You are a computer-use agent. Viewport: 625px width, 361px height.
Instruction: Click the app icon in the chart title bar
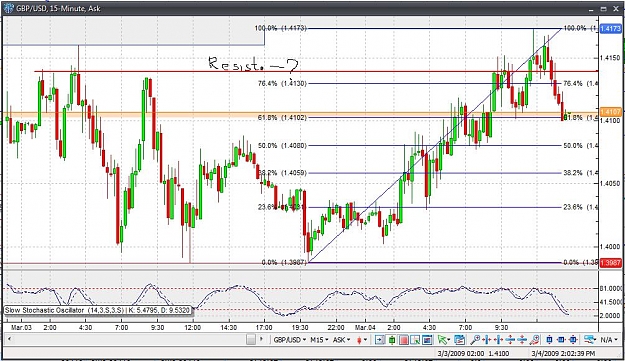8,8
